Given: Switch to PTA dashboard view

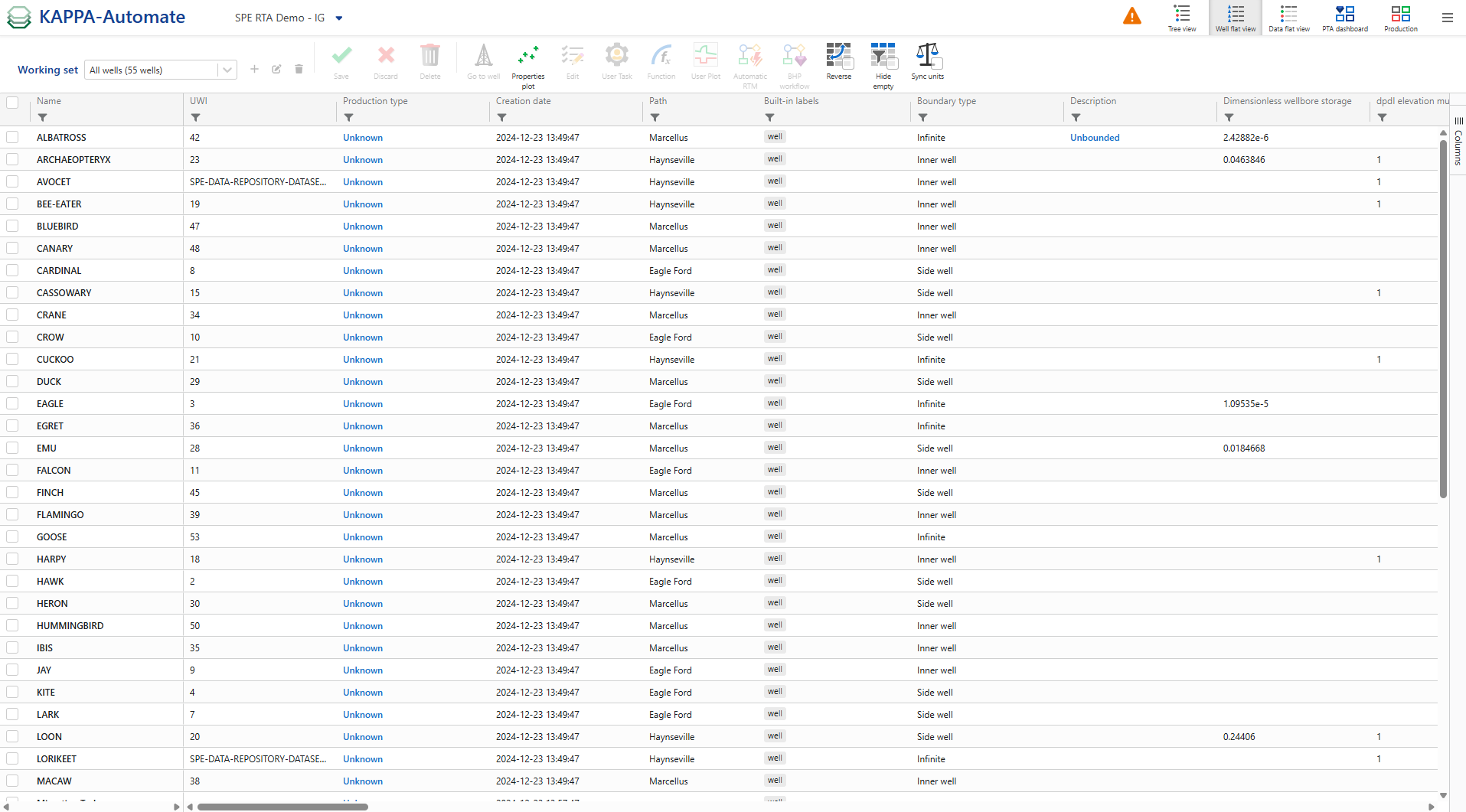Looking at the screenshot, I should pyautogui.click(x=1344, y=18).
